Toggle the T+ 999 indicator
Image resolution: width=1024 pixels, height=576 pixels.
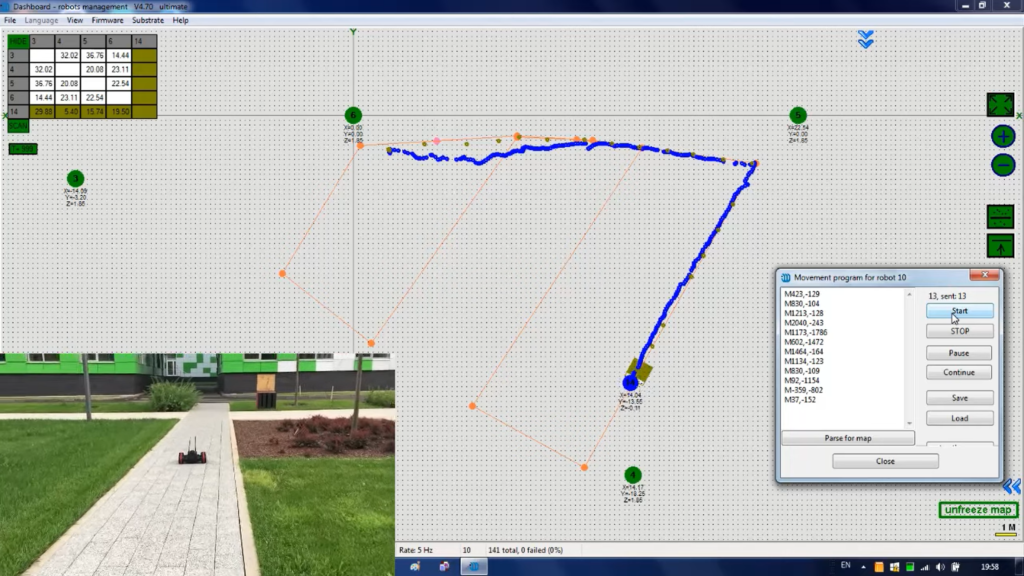pyautogui.click(x=22, y=149)
